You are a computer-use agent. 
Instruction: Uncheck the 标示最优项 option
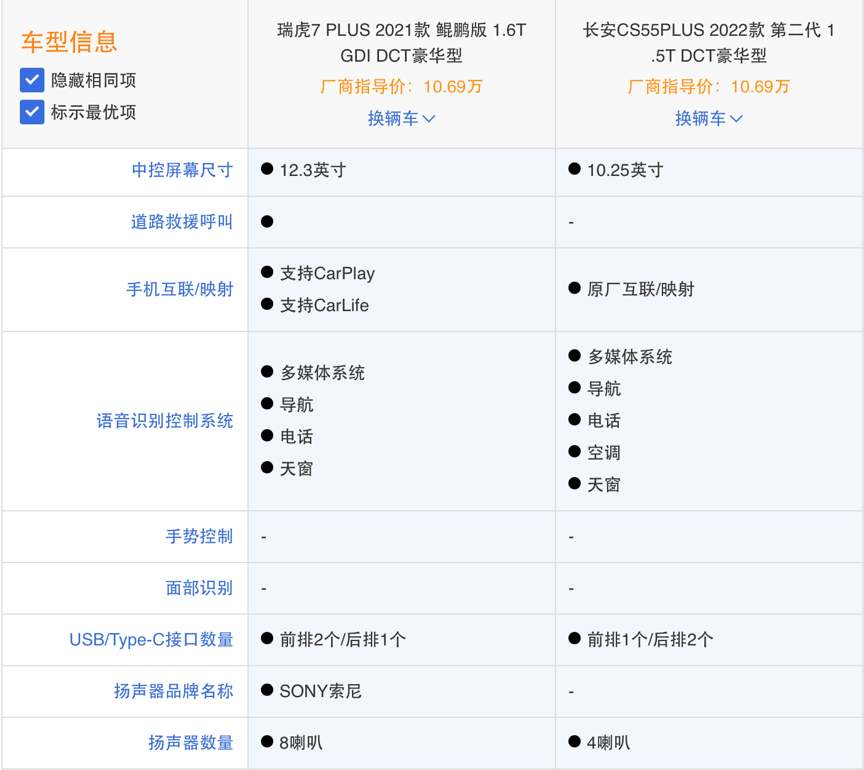[x=32, y=112]
